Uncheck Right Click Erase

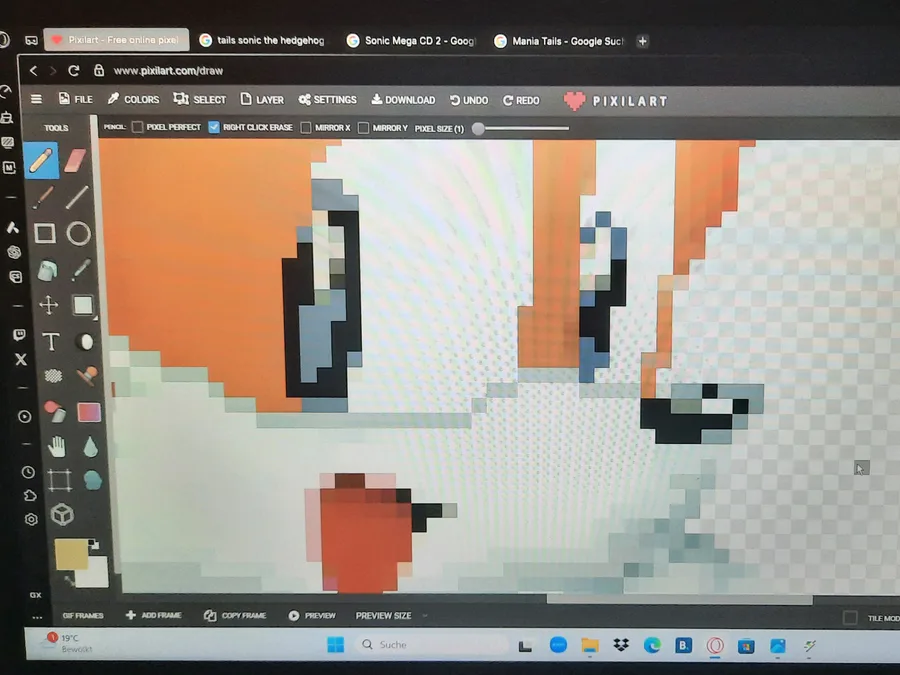point(214,127)
